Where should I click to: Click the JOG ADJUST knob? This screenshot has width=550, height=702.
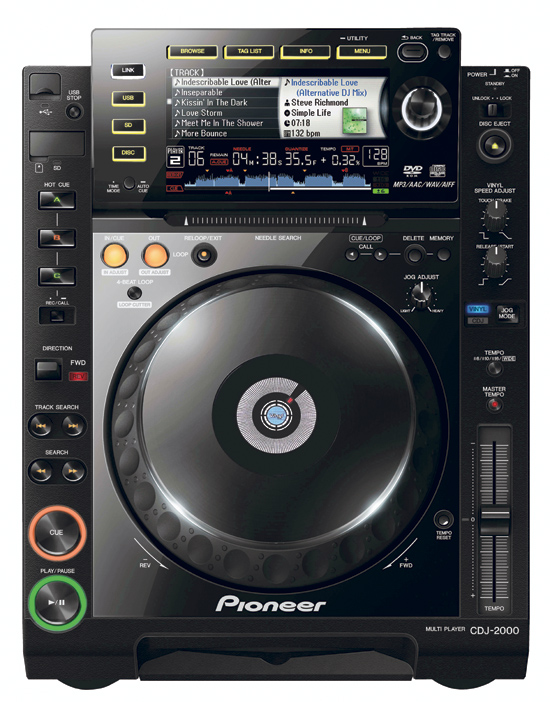[421, 294]
